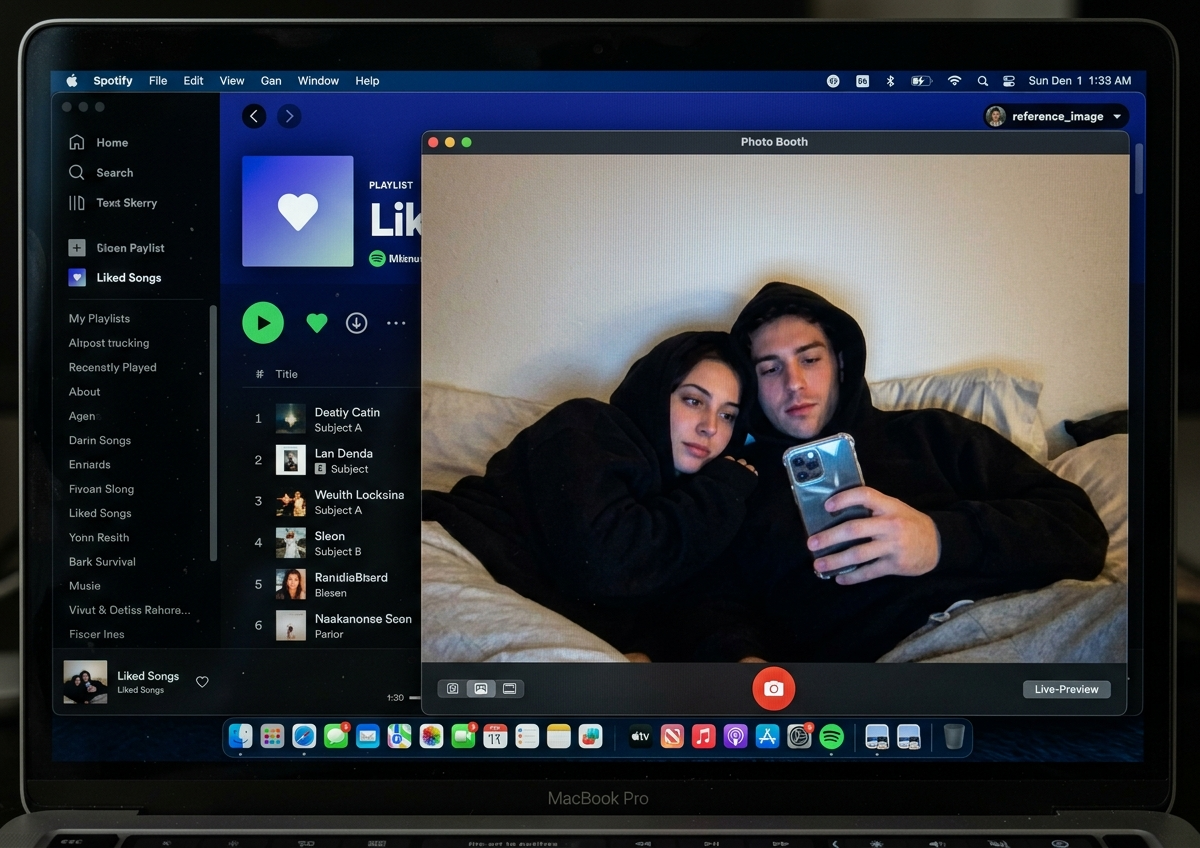This screenshot has width=1200, height=848.
Task: Open Finder from the Dock
Action: [241, 737]
